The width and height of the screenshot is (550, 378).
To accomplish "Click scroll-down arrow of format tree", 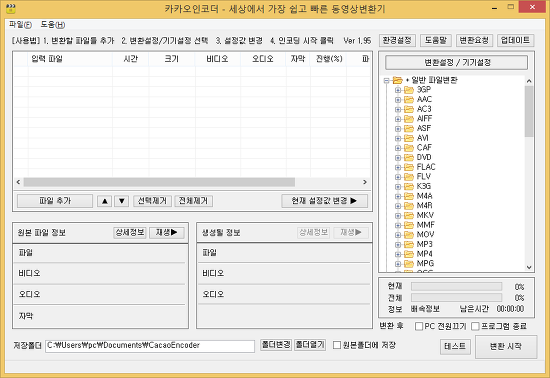I will (529, 267).
